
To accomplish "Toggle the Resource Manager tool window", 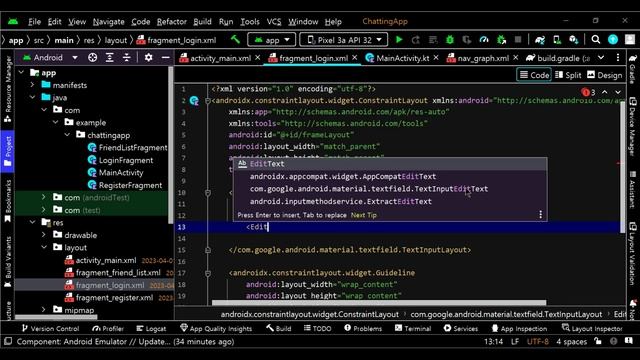I will coord(7,89).
